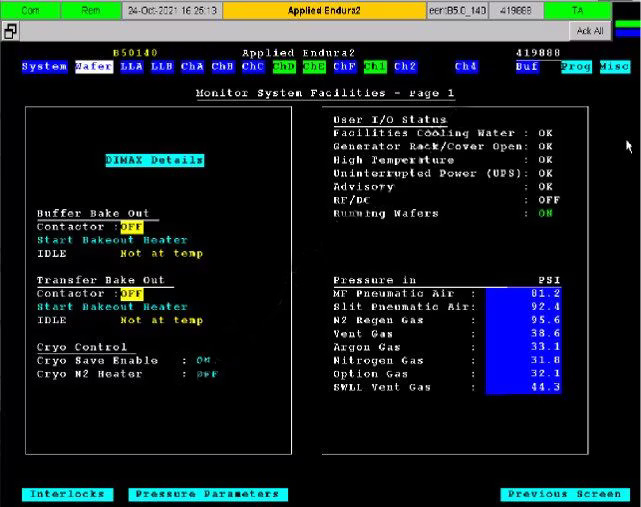Open the Interlocks screen
Viewport: 641px width, 507px height.
pyautogui.click(x=67, y=494)
